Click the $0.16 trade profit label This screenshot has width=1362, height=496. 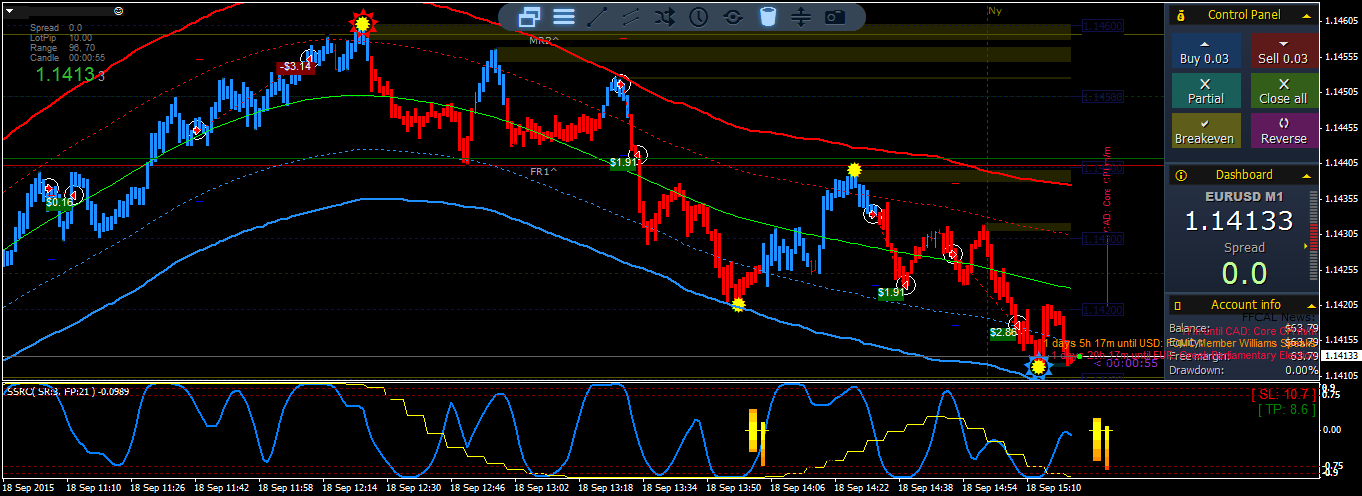click(60, 202)
